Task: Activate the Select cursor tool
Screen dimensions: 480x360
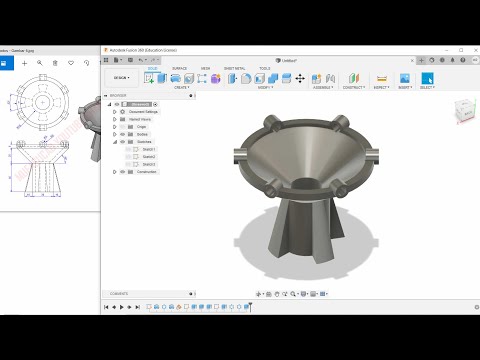Action: click(427, 78)
